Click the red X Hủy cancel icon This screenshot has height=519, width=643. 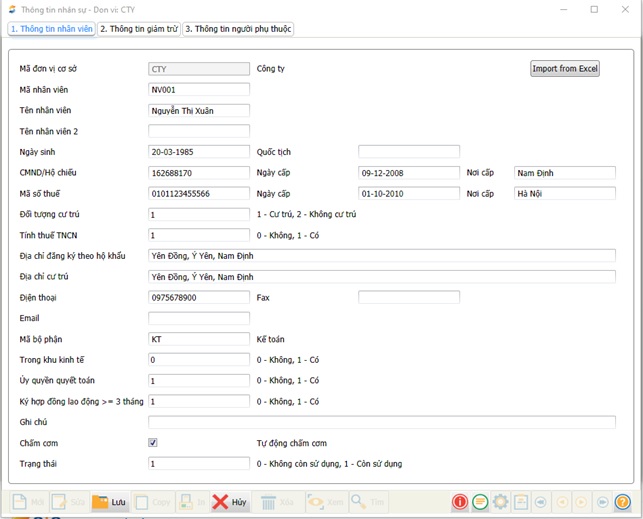coord(220,502)
